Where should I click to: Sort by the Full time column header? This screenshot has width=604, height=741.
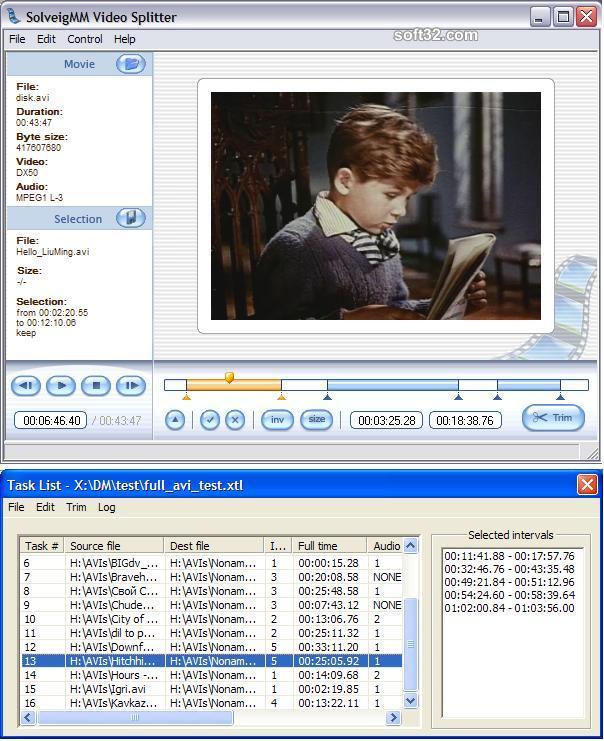click(x=329, y=546)
